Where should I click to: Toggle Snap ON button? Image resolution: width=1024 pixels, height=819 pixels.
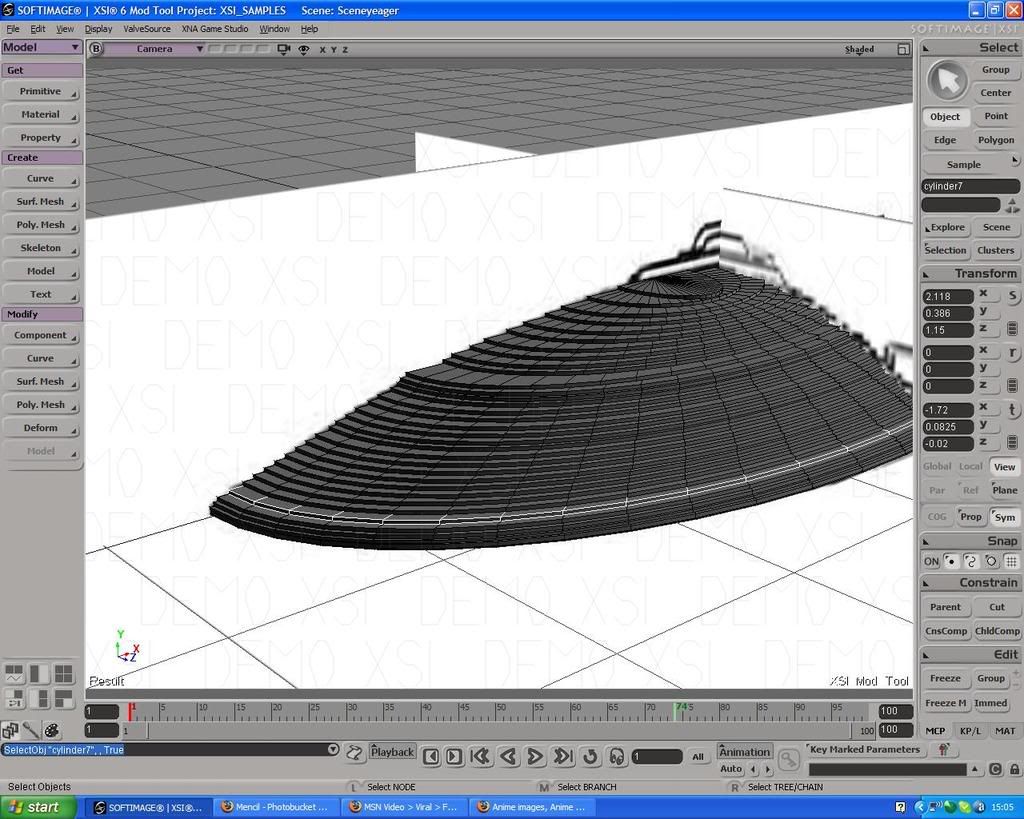[x=931, y=561]
